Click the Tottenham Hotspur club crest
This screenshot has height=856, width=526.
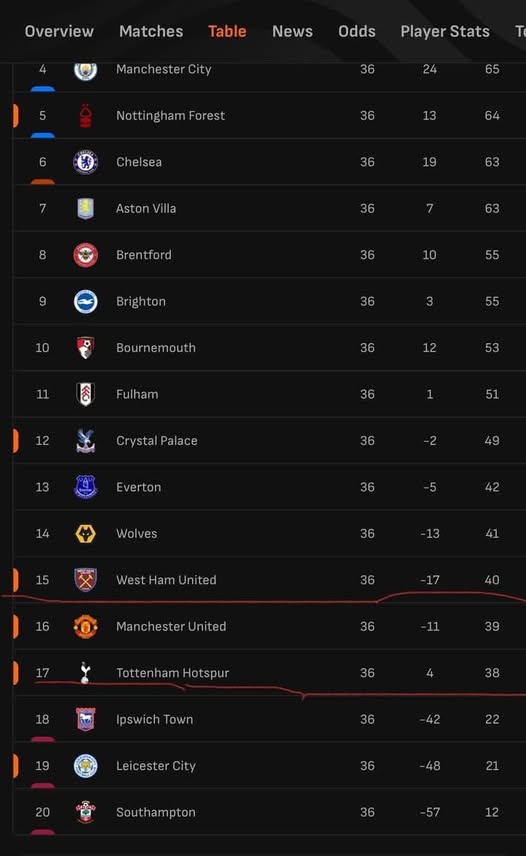tap(85, 673)
